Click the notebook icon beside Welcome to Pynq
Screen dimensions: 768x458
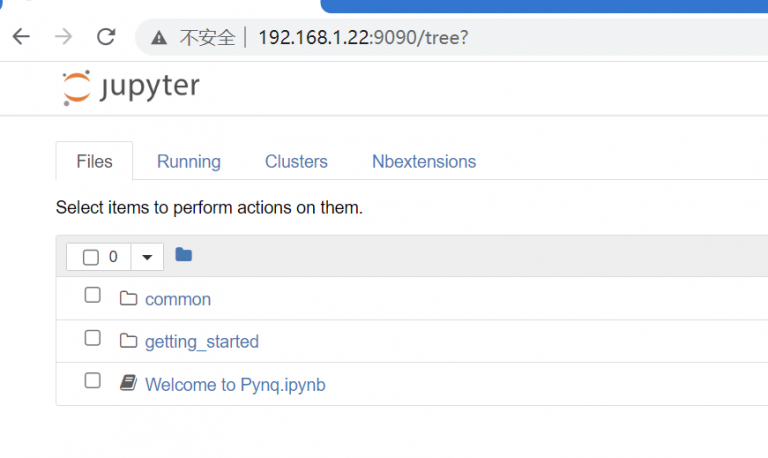tap(128, 383)
